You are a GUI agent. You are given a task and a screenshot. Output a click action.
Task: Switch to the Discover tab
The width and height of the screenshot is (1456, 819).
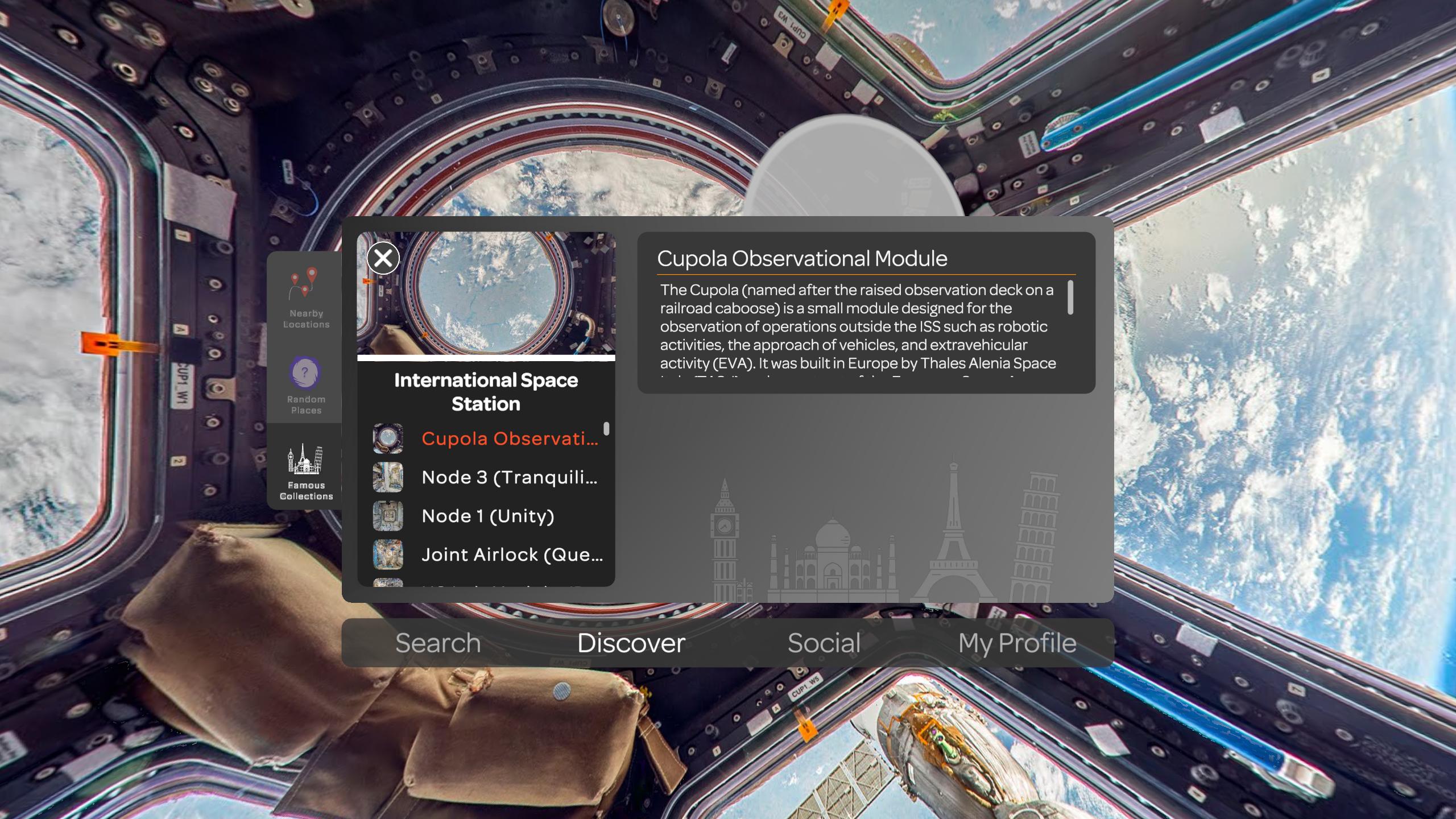point(631,643)
